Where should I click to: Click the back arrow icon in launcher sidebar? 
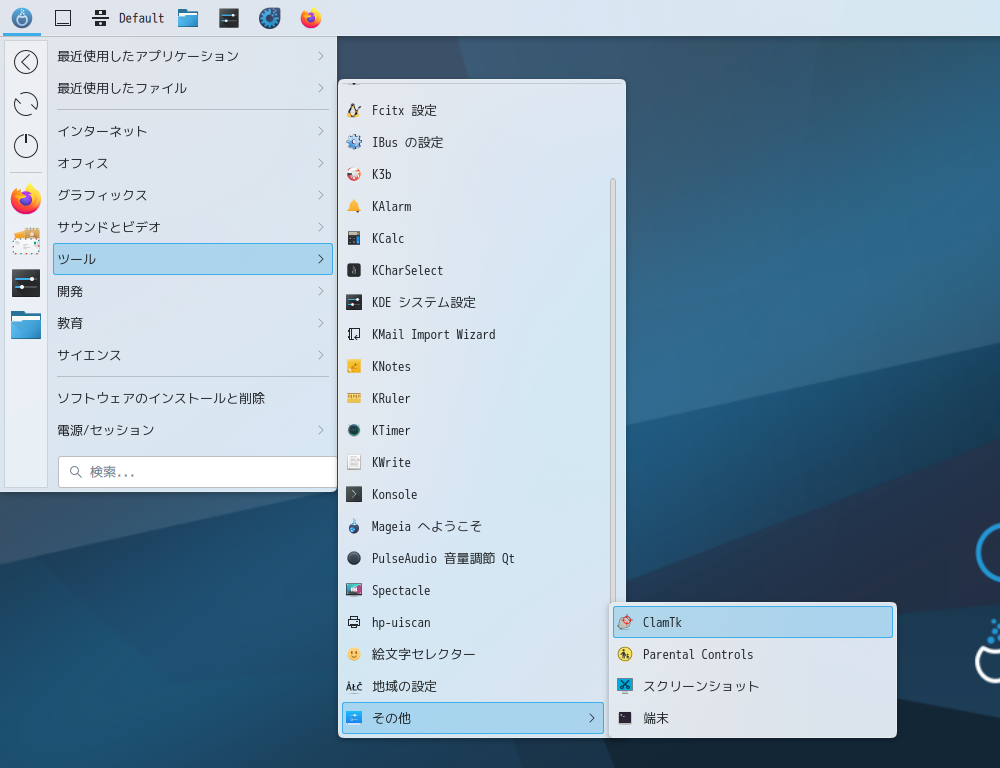pyautogui.click(x=26, y=62)
